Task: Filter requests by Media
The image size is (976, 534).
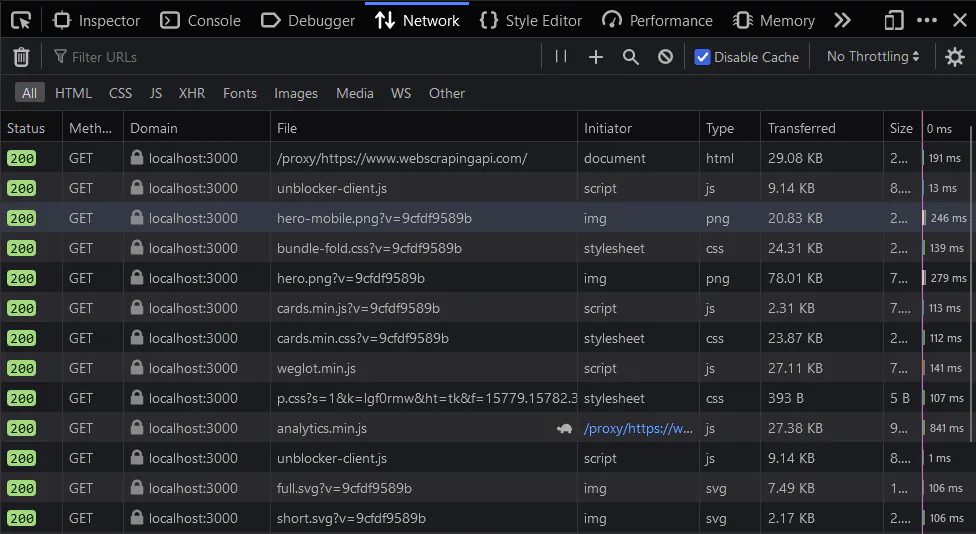Action: [355, 93]
